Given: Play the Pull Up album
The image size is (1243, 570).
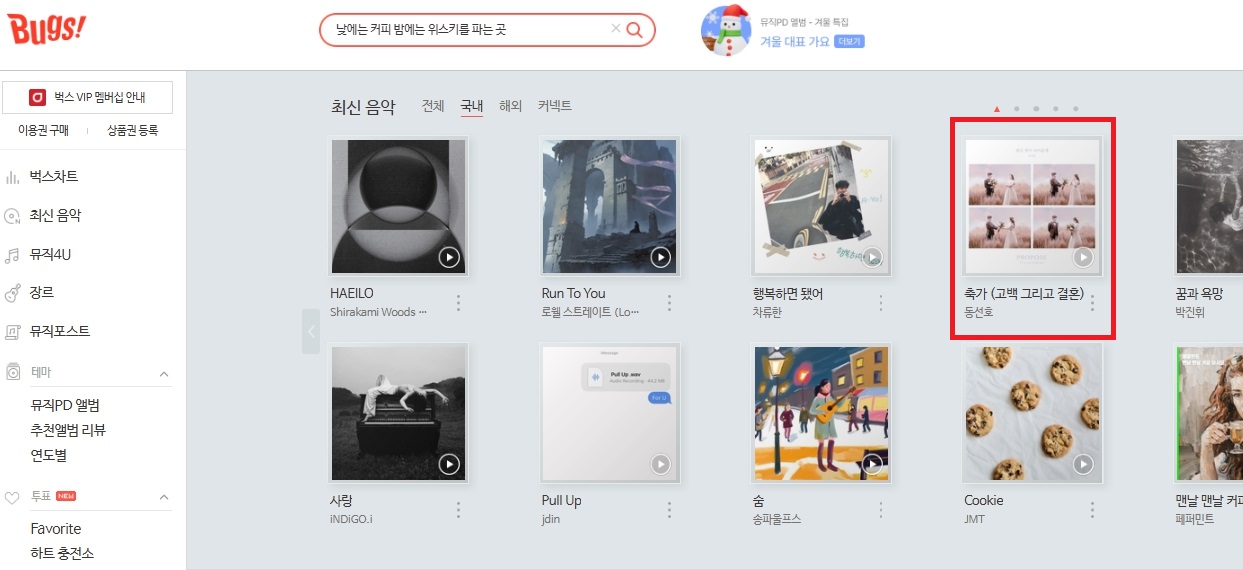Looking at the screenshot, I should (660, 464).
